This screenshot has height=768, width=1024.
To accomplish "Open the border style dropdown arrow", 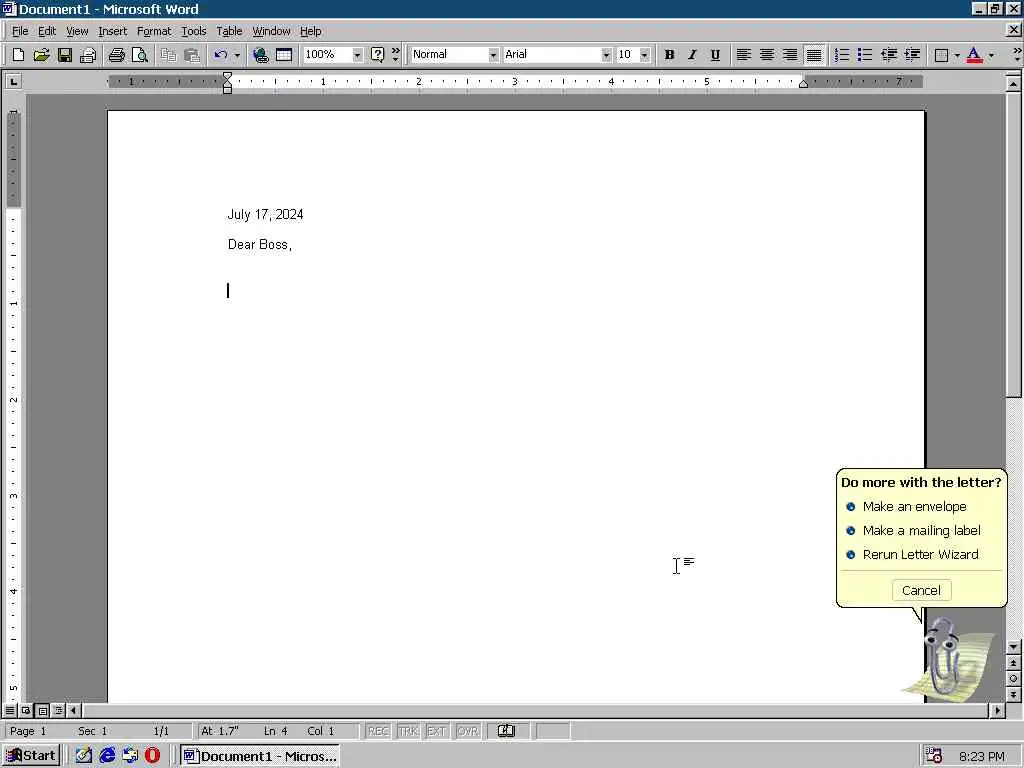I will (x=957, y=55).
